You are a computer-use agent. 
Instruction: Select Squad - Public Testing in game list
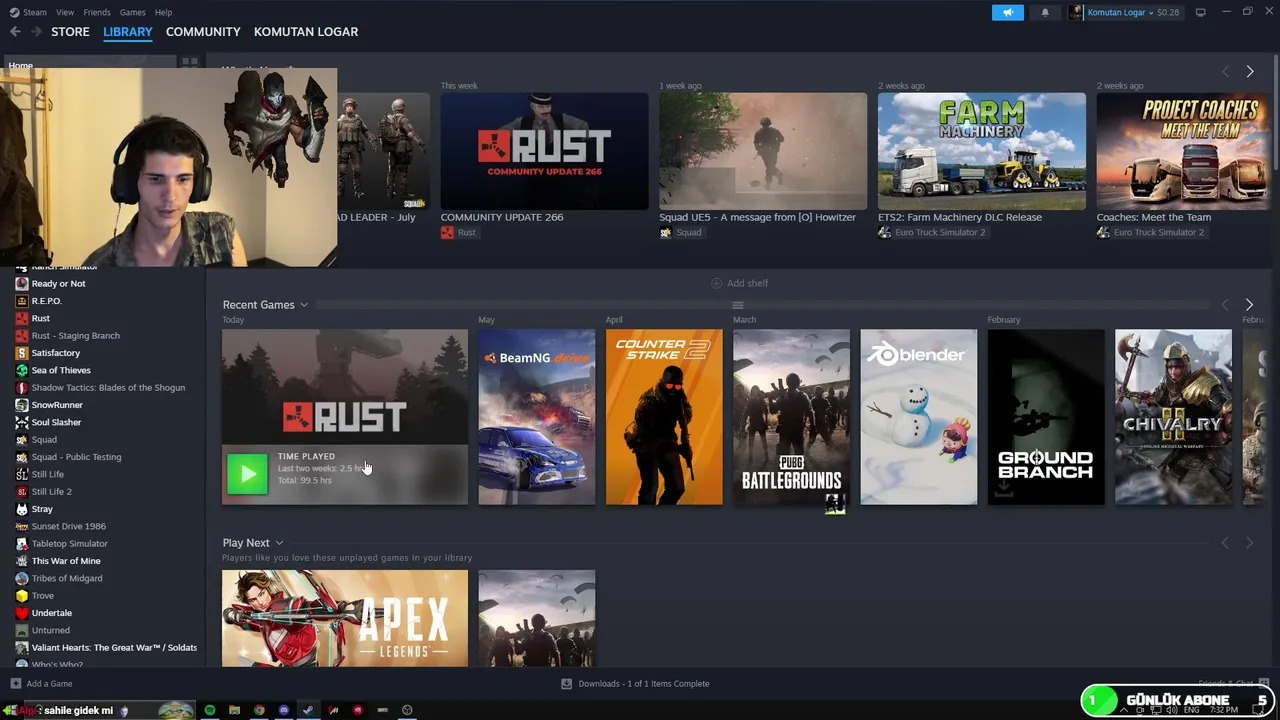point(76,457)
